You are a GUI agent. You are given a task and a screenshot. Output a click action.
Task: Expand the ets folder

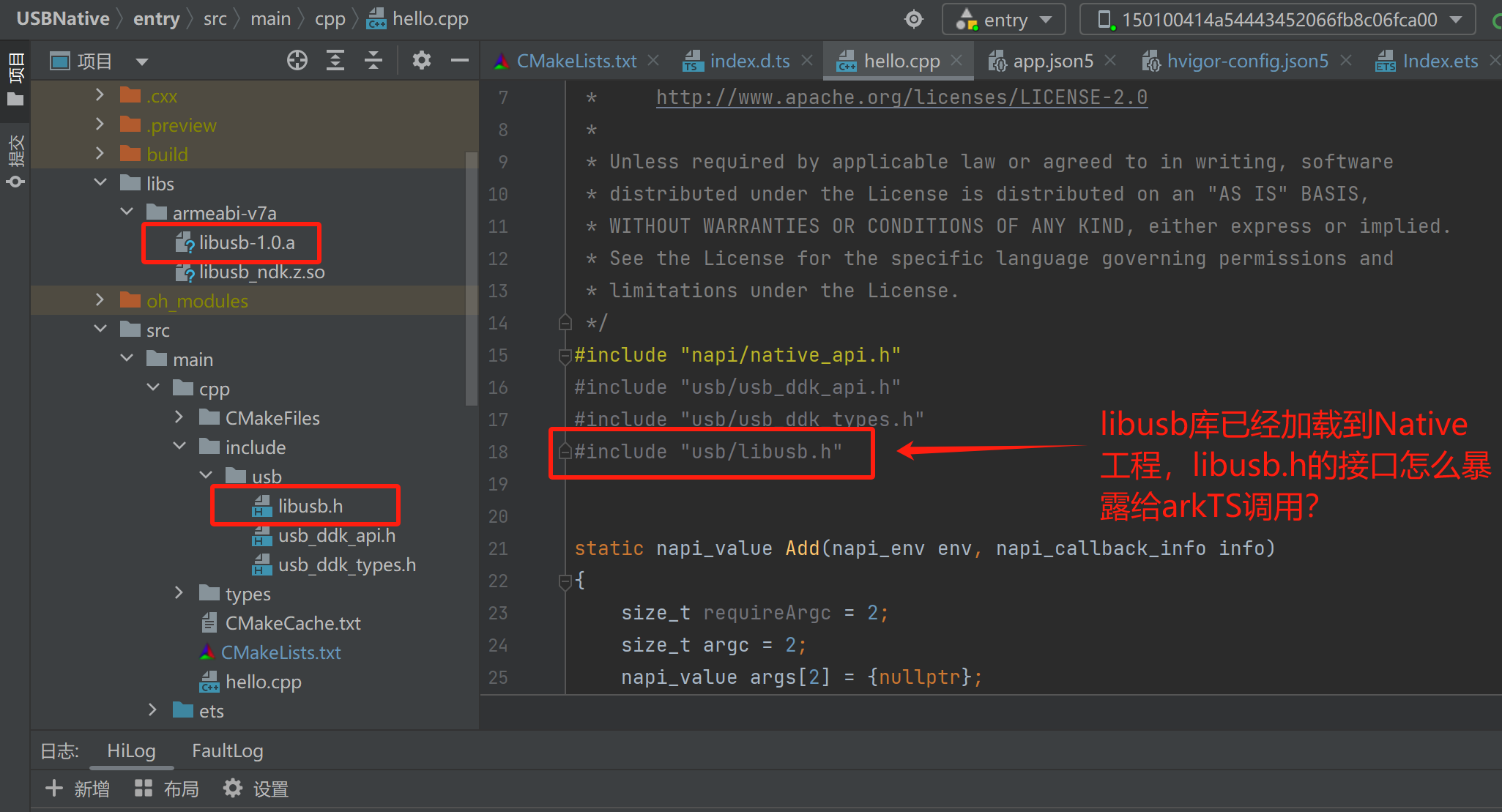point(153,710)
